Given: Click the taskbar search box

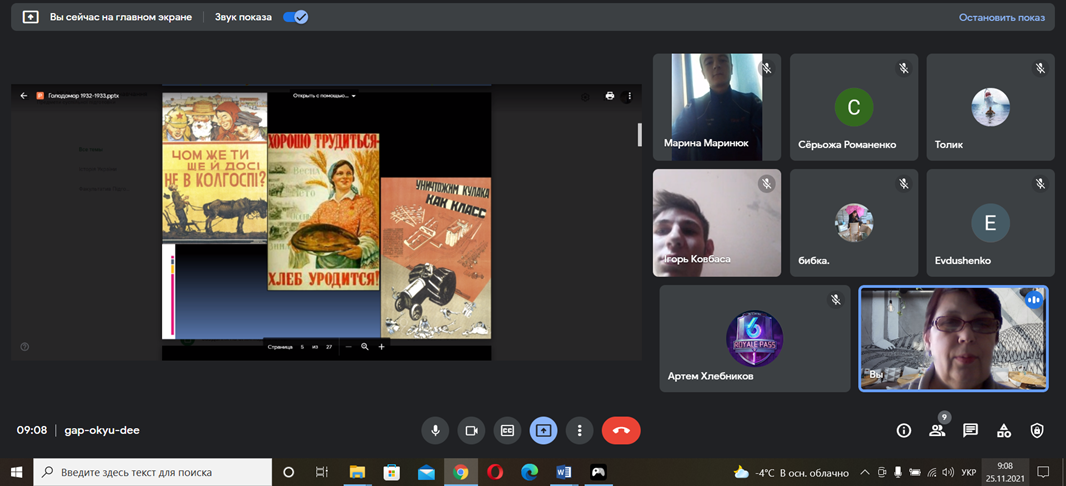Looking at the screenshot, I should coord(152,472).
